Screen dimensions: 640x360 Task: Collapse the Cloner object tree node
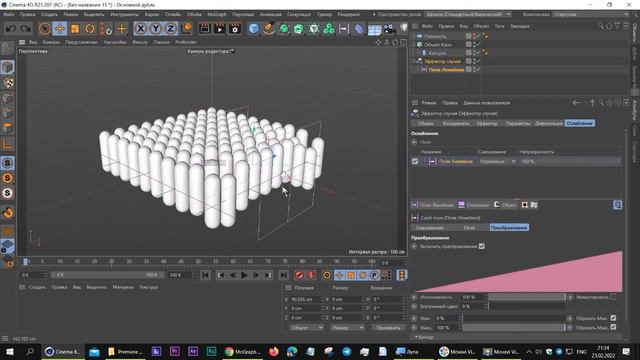tap(413, 44)
